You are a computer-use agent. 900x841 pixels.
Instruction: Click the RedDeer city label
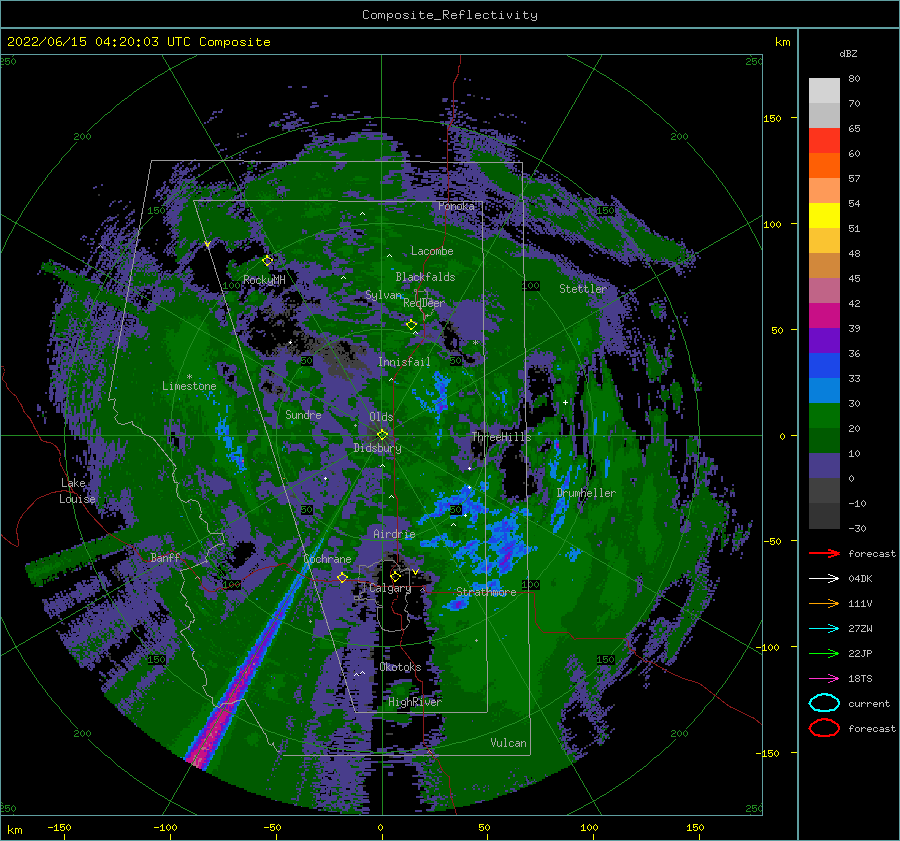[x=424, y=303]
